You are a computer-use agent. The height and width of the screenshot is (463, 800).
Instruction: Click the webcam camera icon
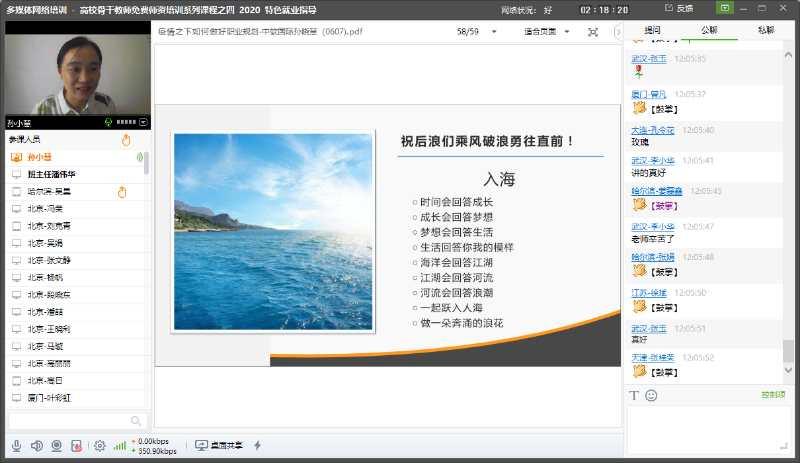[x=57, y=446]
